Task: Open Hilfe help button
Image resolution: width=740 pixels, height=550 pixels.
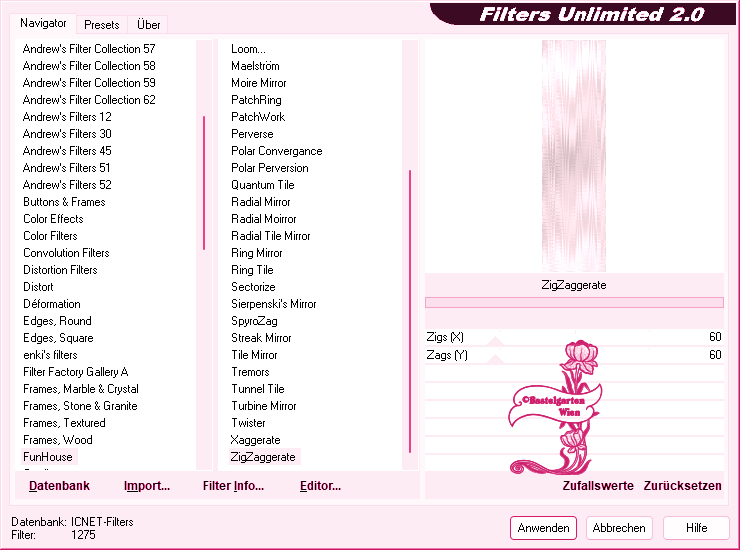Action: point(696,528)
